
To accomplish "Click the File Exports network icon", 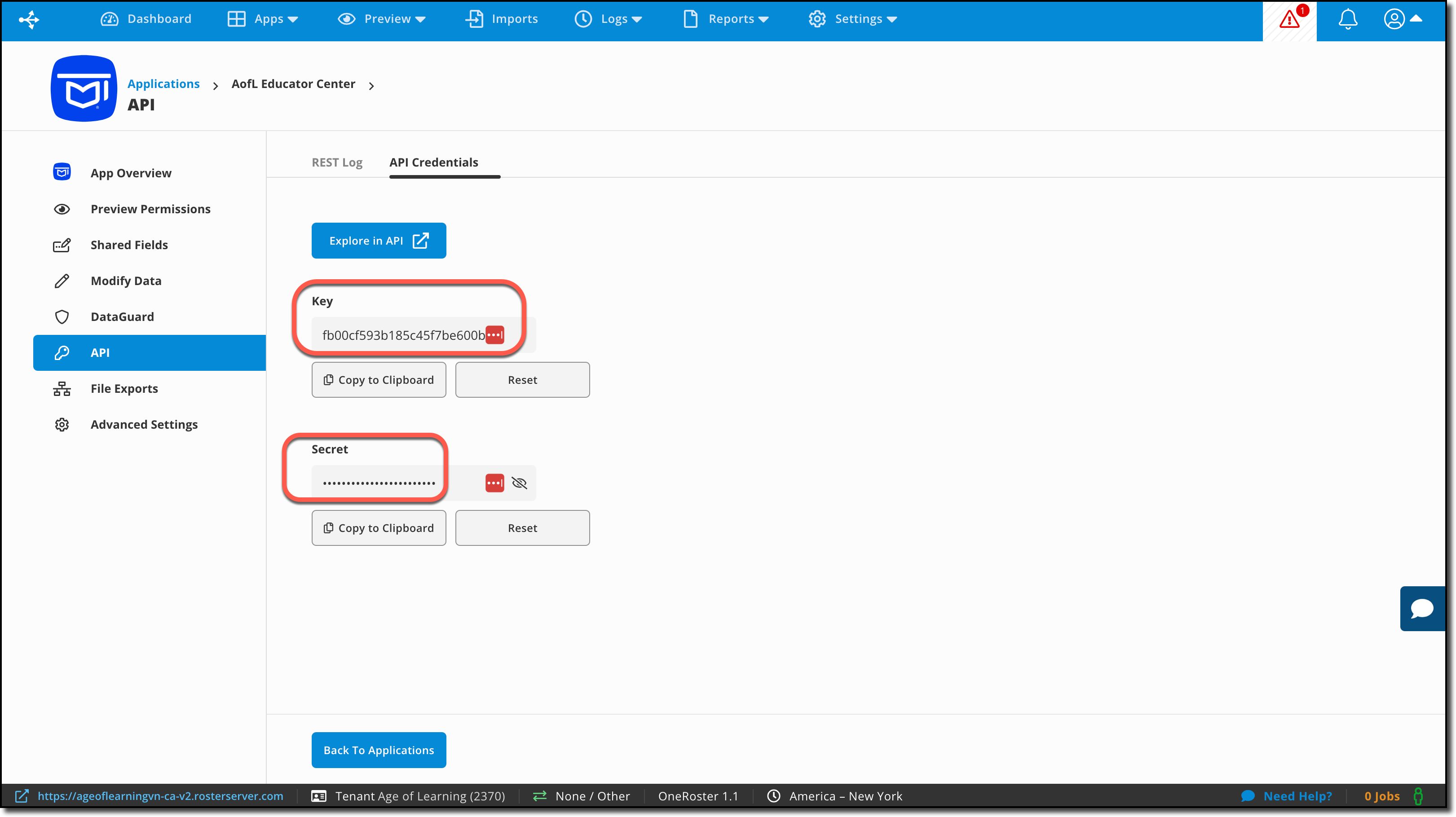I will click(62, 389).
